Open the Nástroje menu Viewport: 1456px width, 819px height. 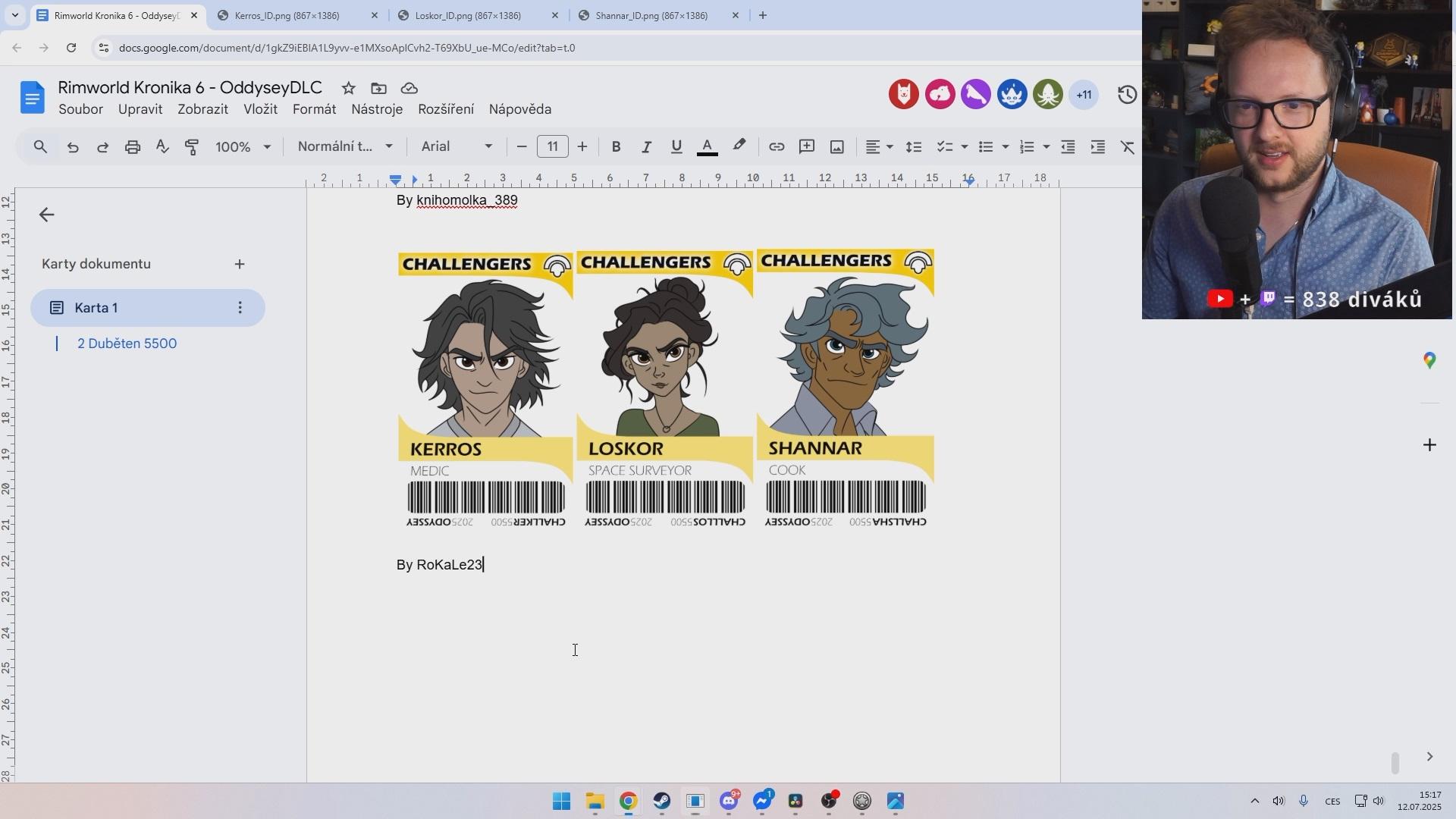(377, 109)
